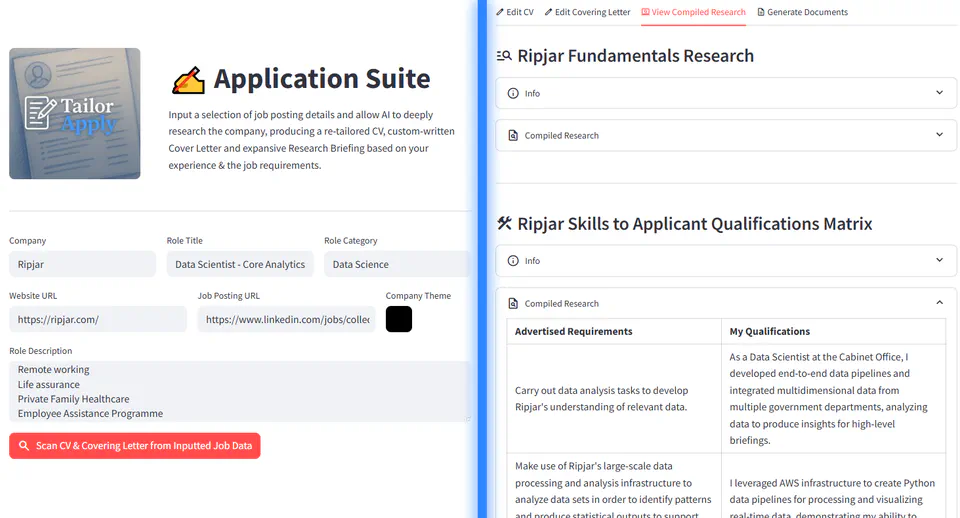Viewport: 960px width, 518px height.
Task: Click the Role Category field with Data Science
Action: 397,264
